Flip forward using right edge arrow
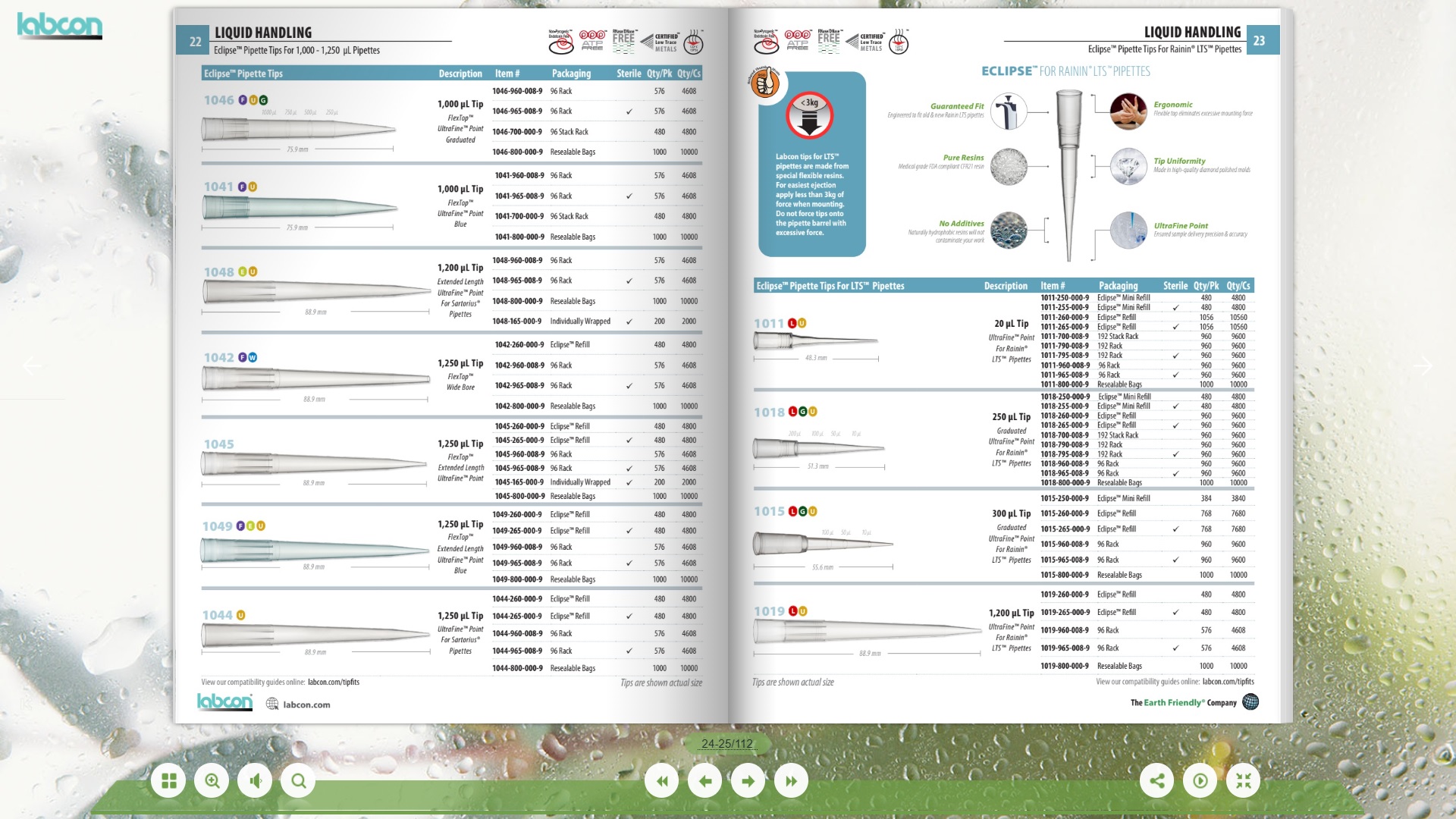 coord(1423,366)
